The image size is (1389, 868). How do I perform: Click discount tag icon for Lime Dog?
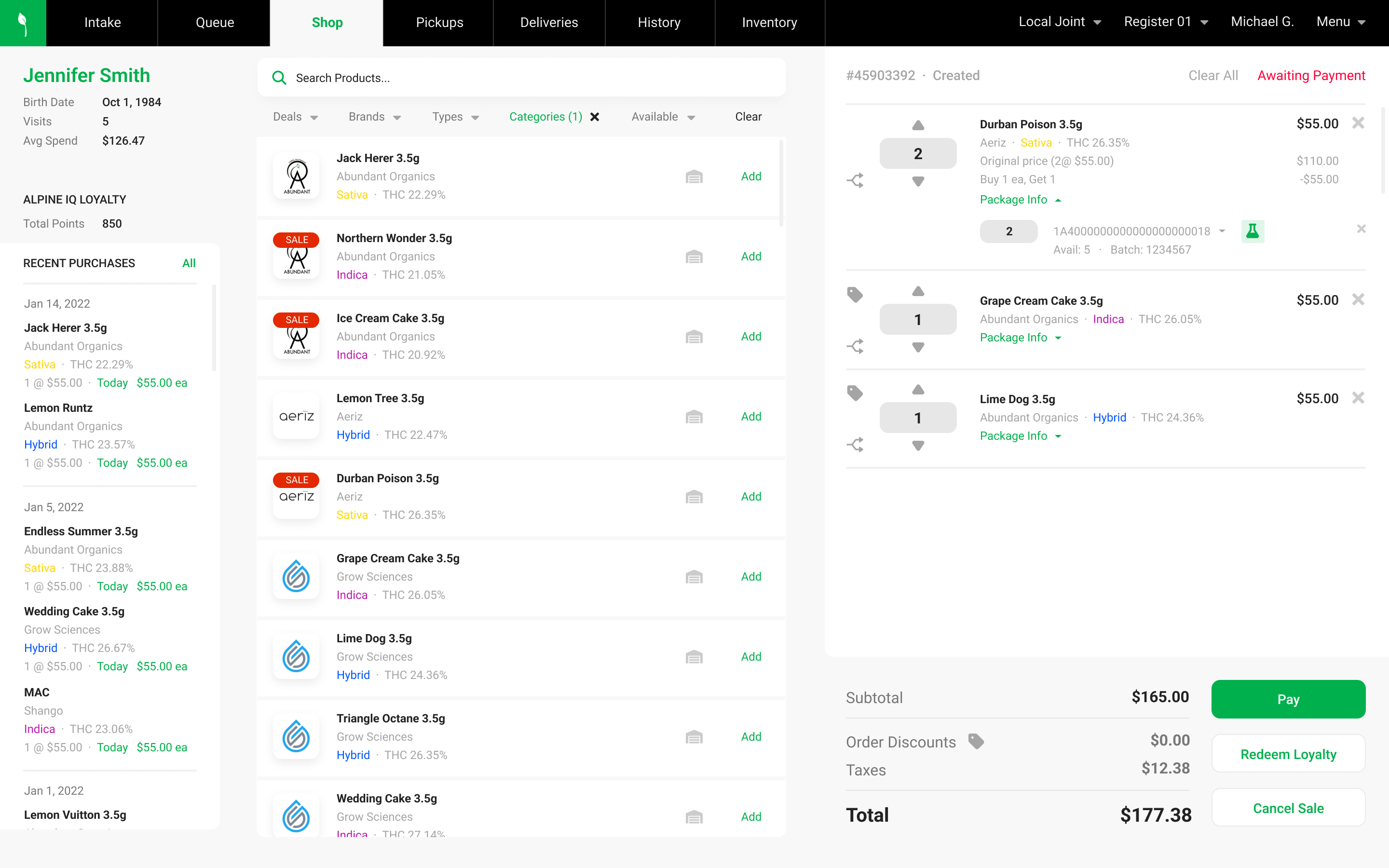tap(855, 393)
